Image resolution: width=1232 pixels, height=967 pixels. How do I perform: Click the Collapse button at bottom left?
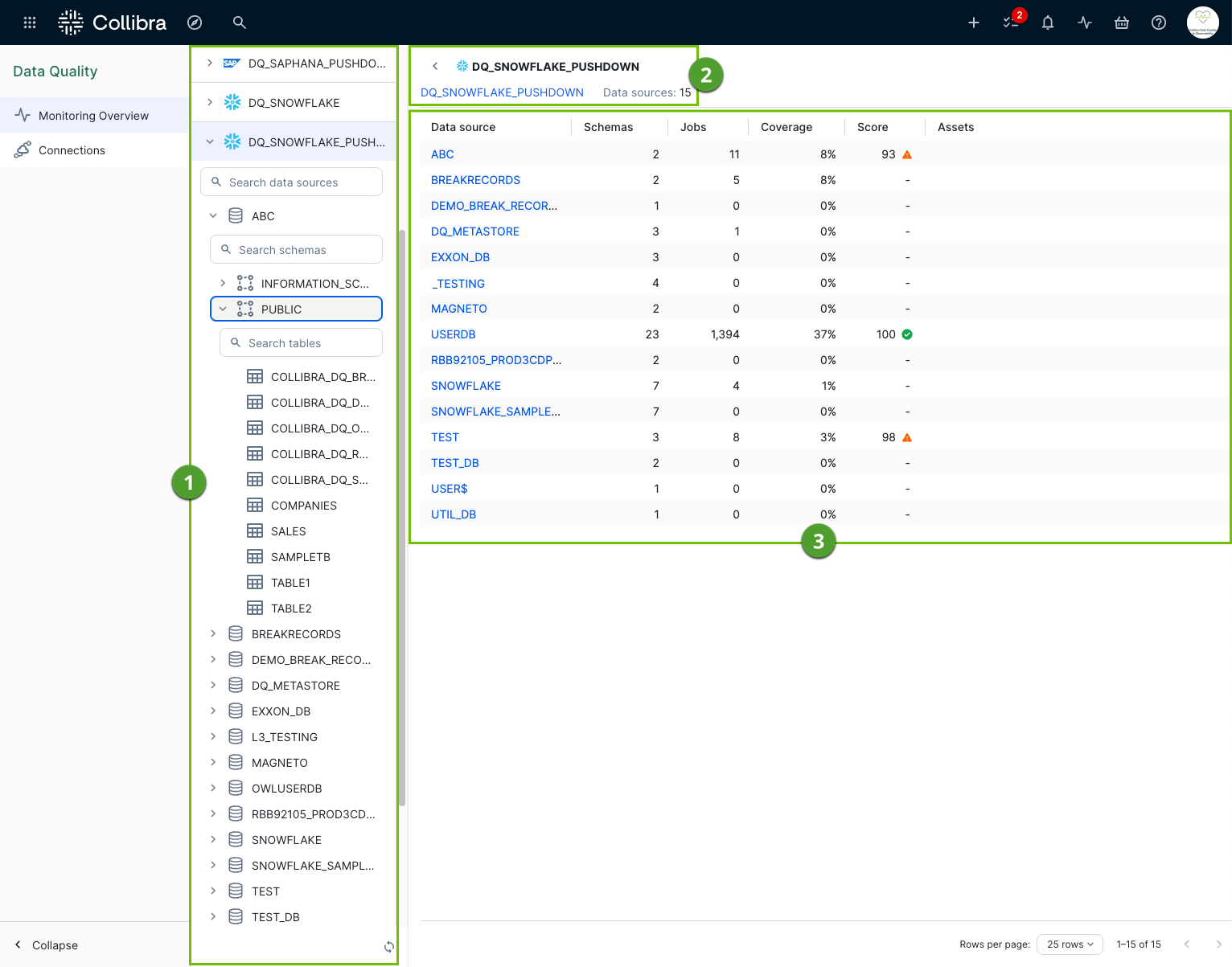click(45, 944)
